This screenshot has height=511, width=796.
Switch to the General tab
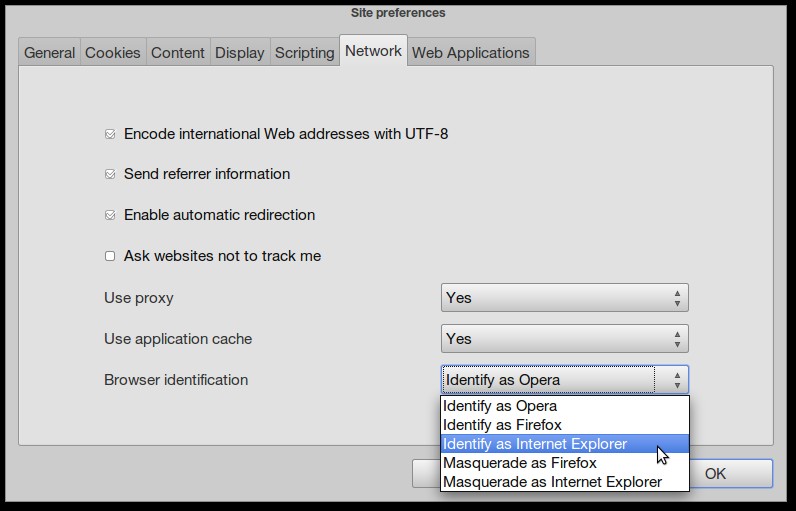49,53
